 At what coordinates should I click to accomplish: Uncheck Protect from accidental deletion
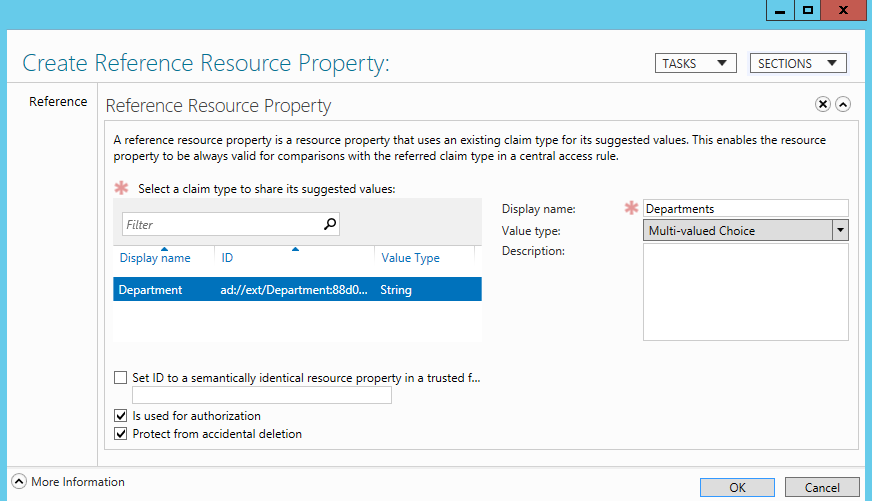pos(121,434)
